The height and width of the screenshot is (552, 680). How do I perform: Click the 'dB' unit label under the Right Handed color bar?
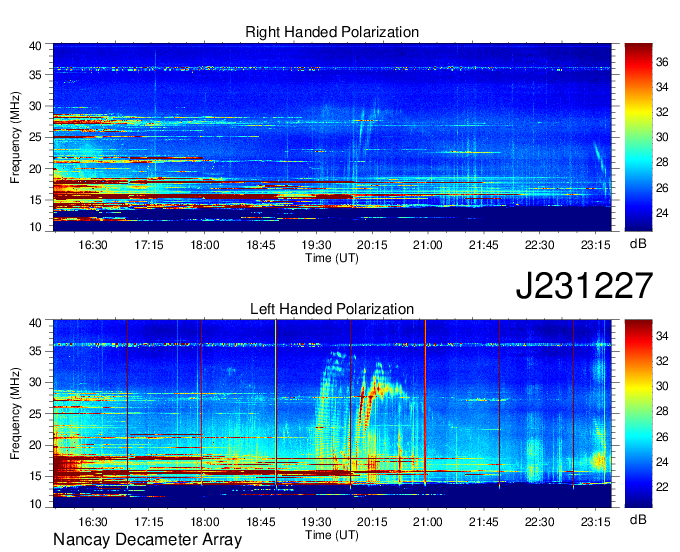(x=638, y=244)
